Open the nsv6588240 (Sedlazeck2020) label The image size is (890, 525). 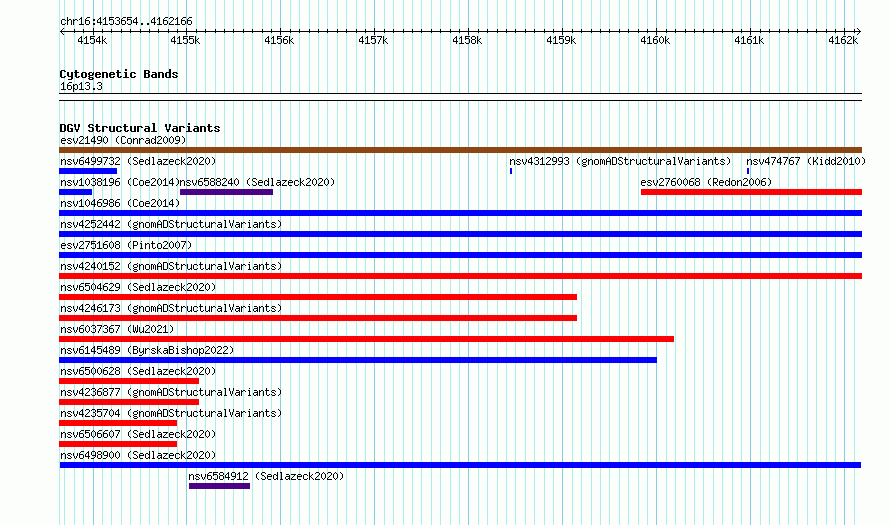click(x=257, y=182)
